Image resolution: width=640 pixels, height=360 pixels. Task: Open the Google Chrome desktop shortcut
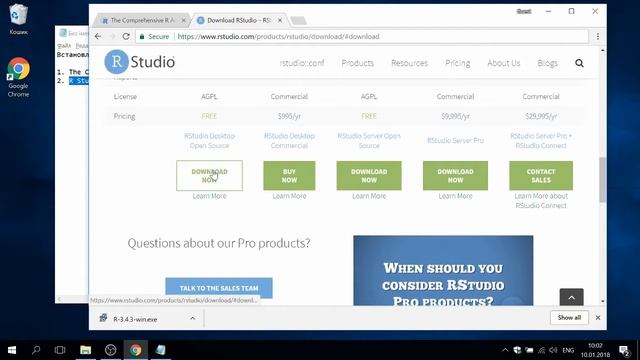(18, 78)
